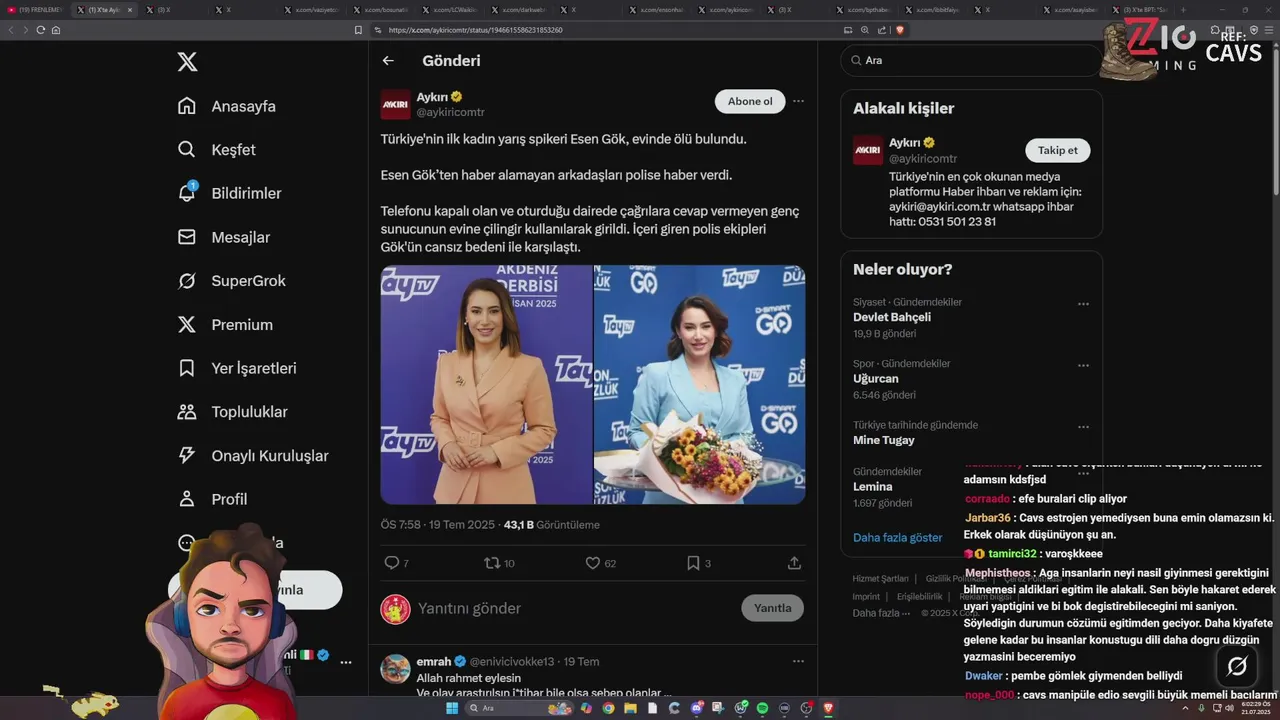This screenshot has width=1280, height=720.
Task: Open Hizmet Şartları footer link
Action: (x=880, y=578)
